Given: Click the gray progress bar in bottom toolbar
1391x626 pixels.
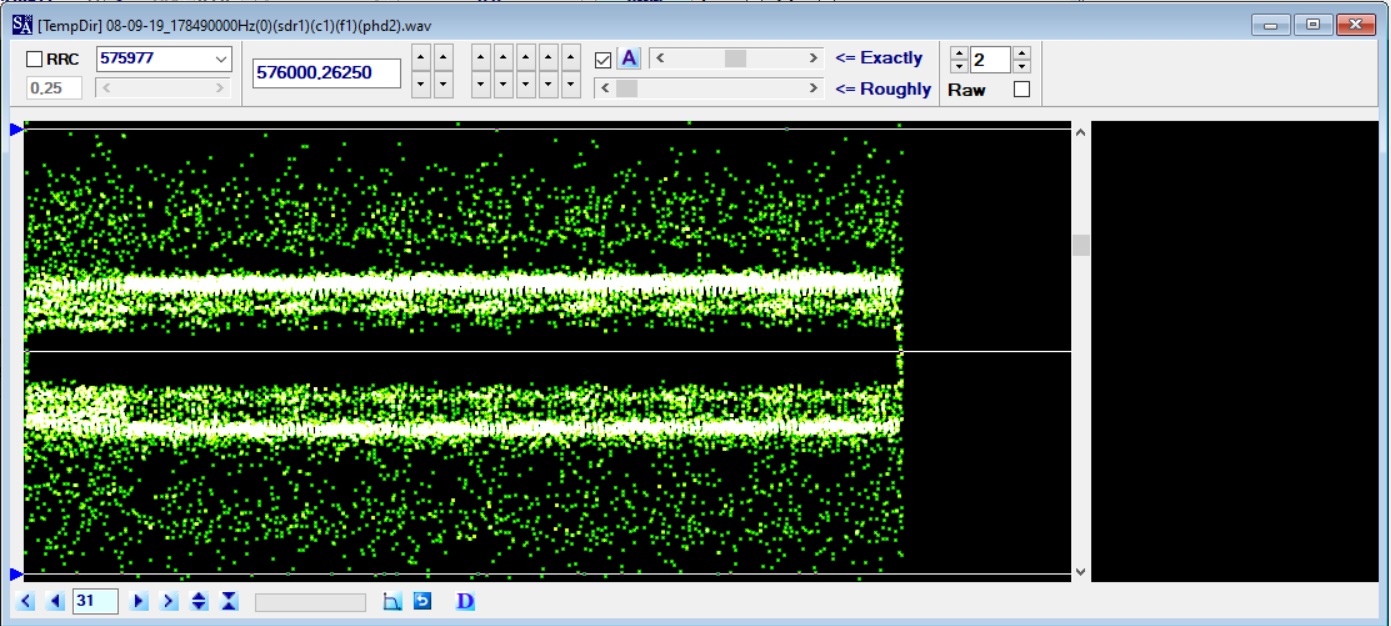Looking at the screenshot, I should (310, 602).
